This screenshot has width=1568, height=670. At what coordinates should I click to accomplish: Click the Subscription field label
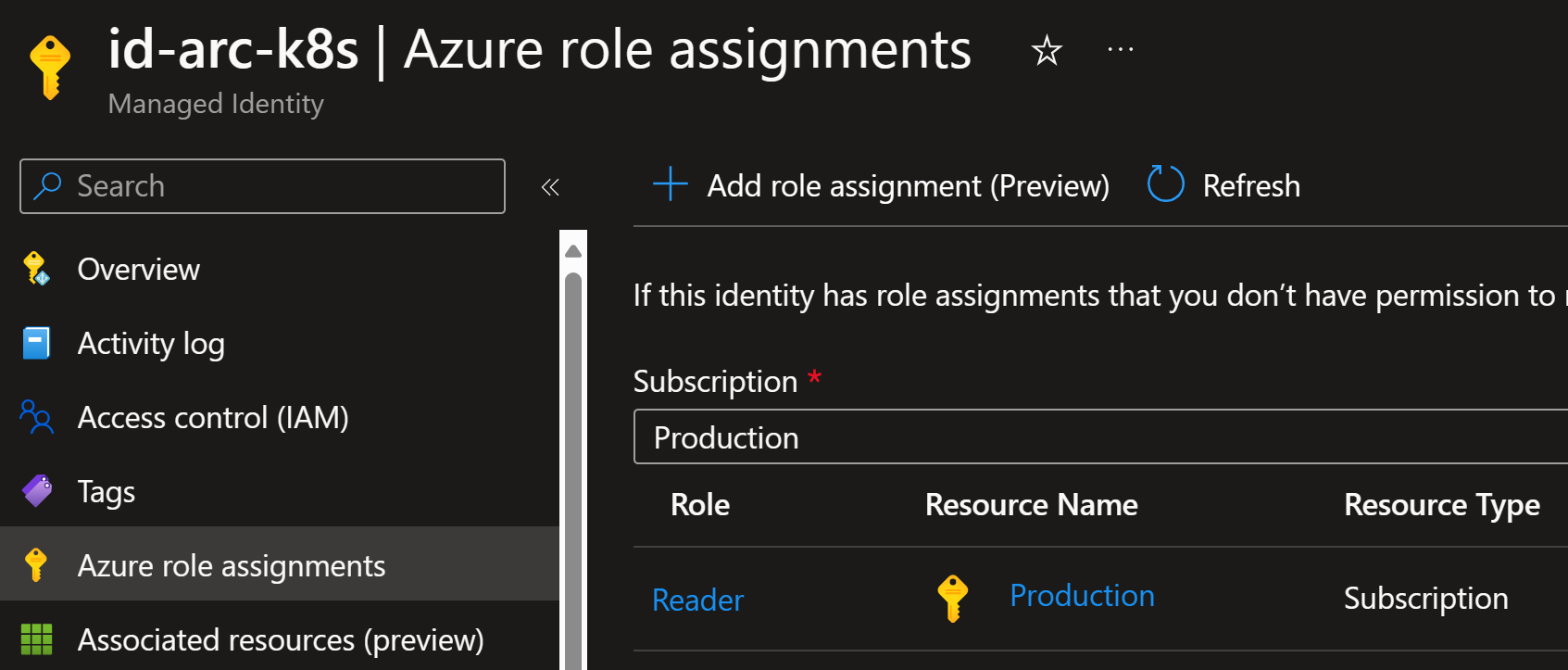click(715, 382)
